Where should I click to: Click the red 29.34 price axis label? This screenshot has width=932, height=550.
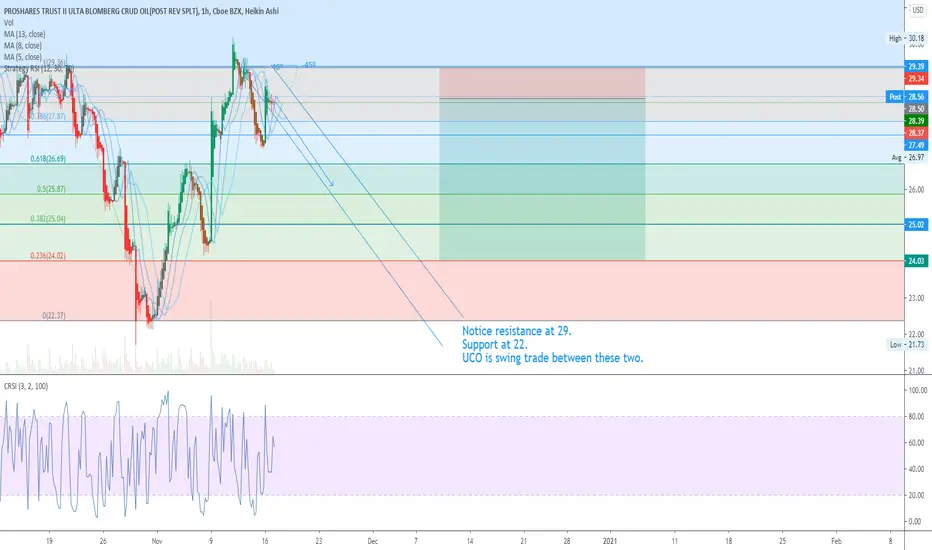(x=916, y=78)
